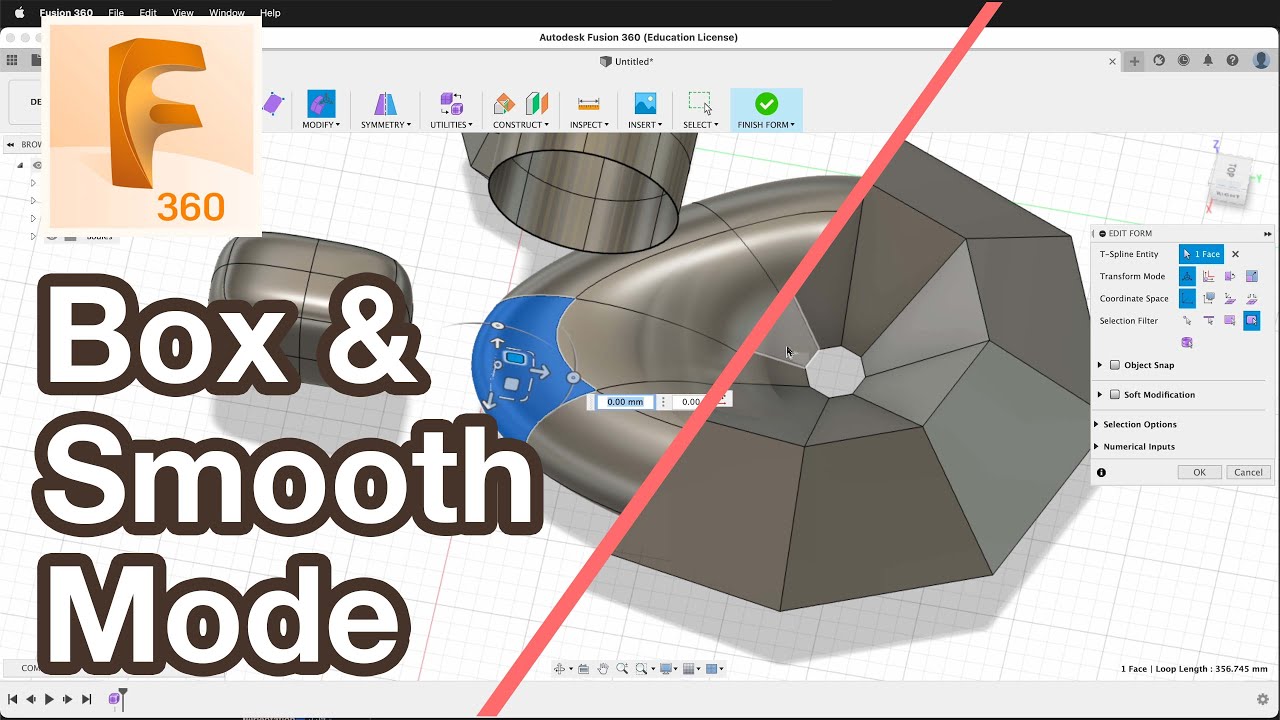Select View Space coordinate icon
This screenshot has width=1280, height=720.
pyautogui.click(x=1208, y=298)
